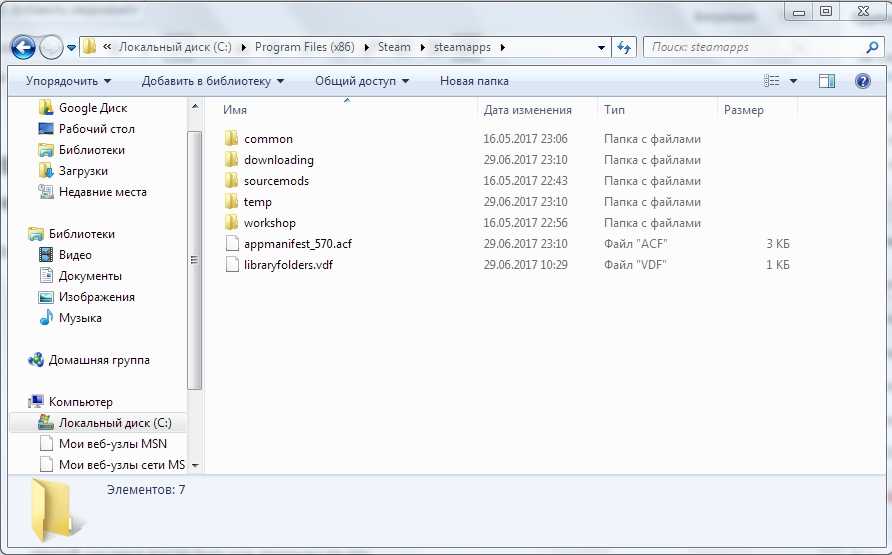Open Документы library
892x555 pixels.
90,276
